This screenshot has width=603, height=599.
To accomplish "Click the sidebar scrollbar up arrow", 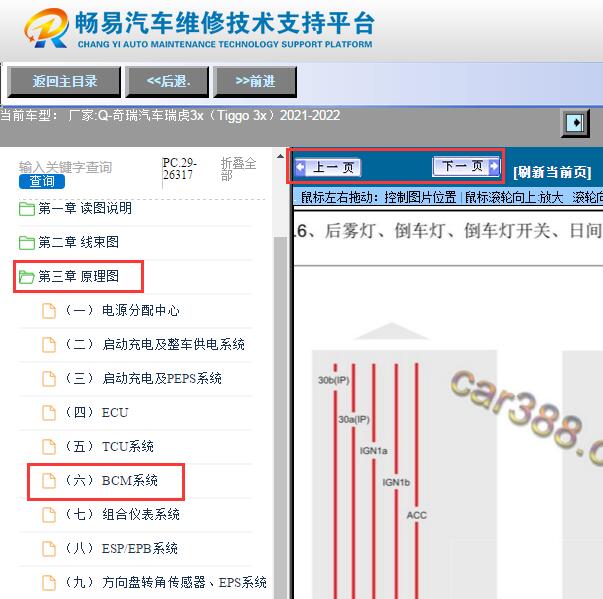I will tap(280, 156).
